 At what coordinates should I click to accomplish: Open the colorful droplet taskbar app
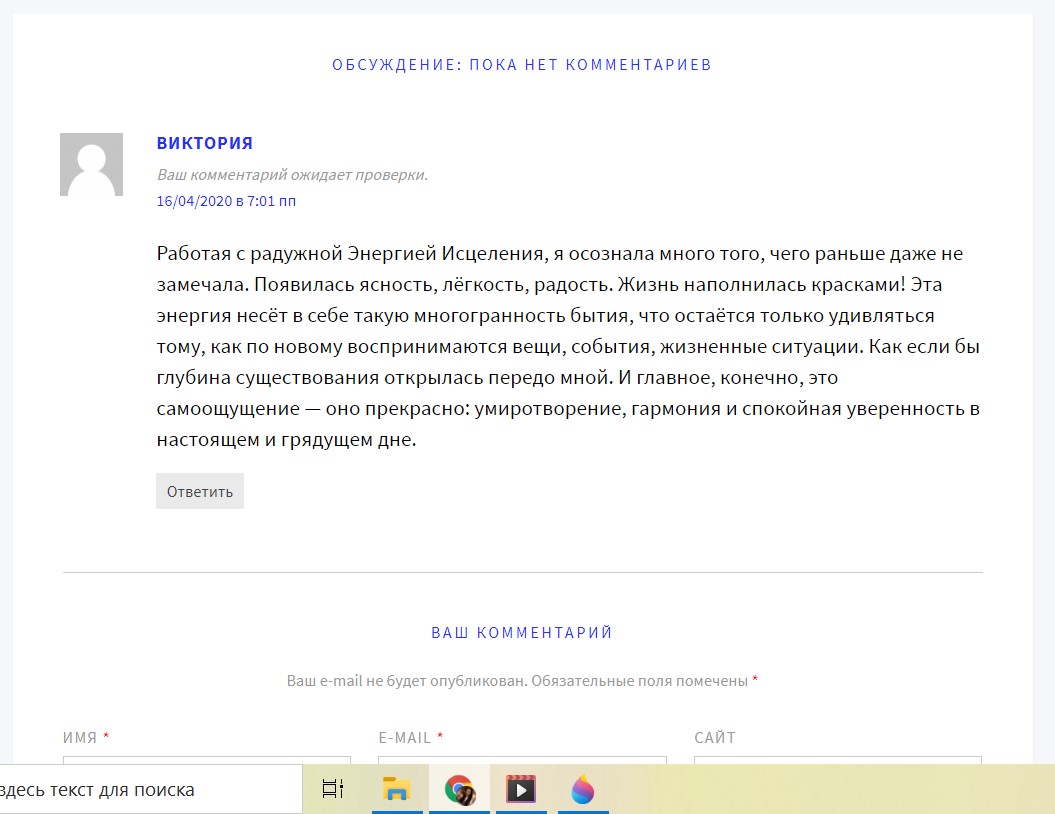click(x=583, y=788)
